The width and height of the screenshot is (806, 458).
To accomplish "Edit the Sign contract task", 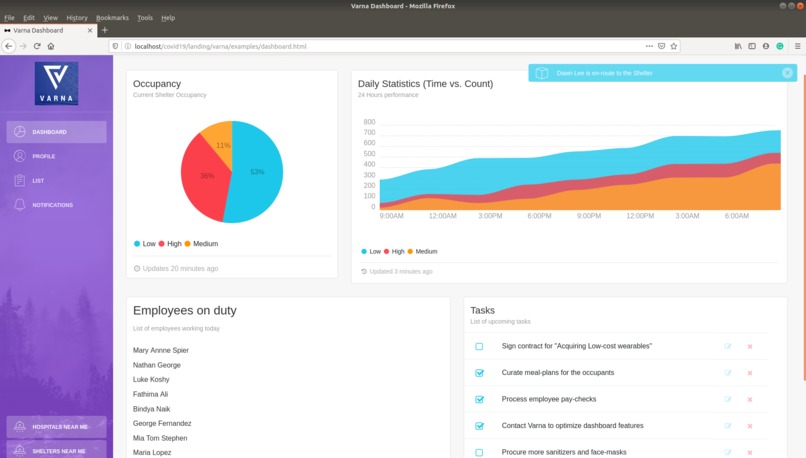I will pos(728,346).
